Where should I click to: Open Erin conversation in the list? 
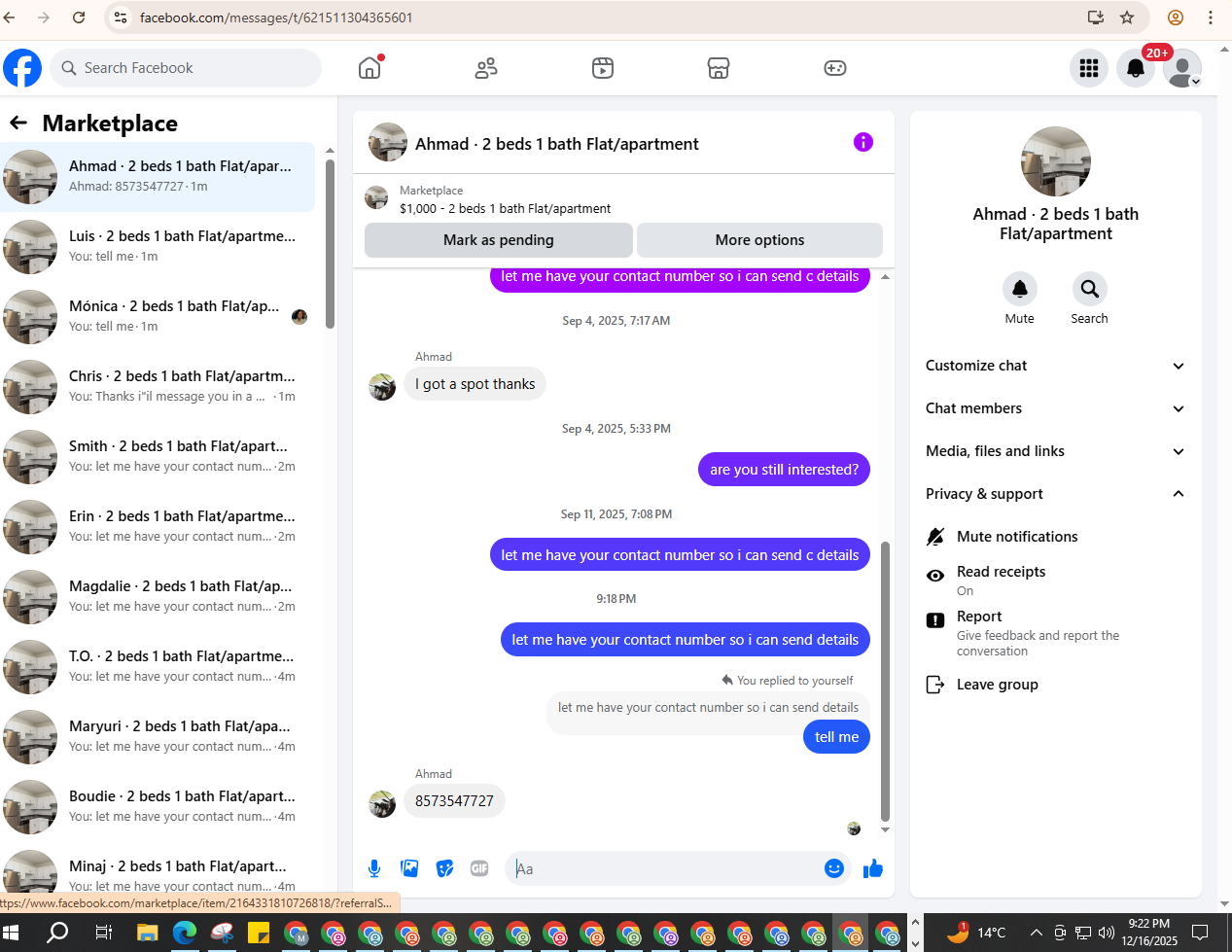coord(158,526)
